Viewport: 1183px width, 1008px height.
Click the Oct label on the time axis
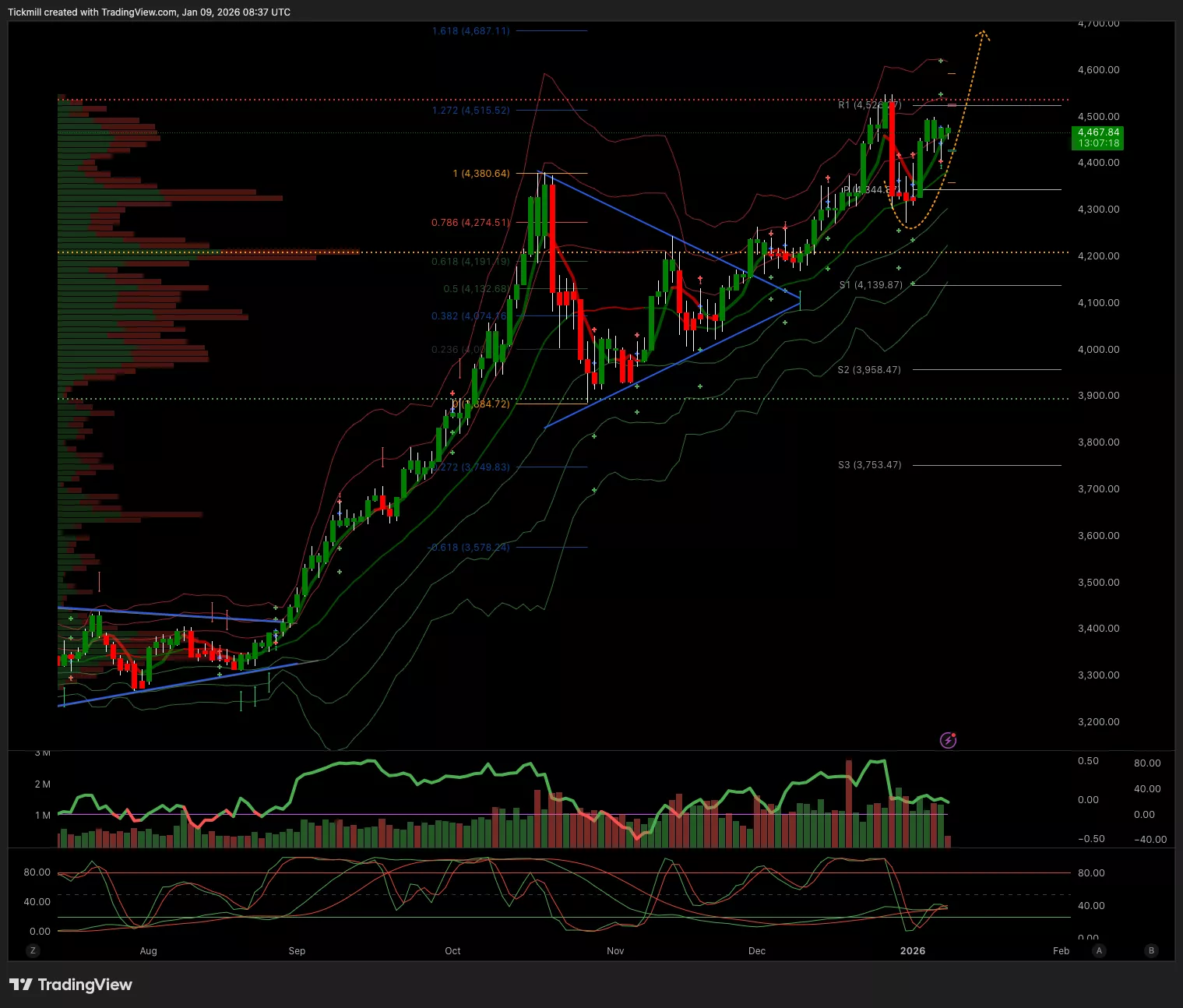click(452, 950)
